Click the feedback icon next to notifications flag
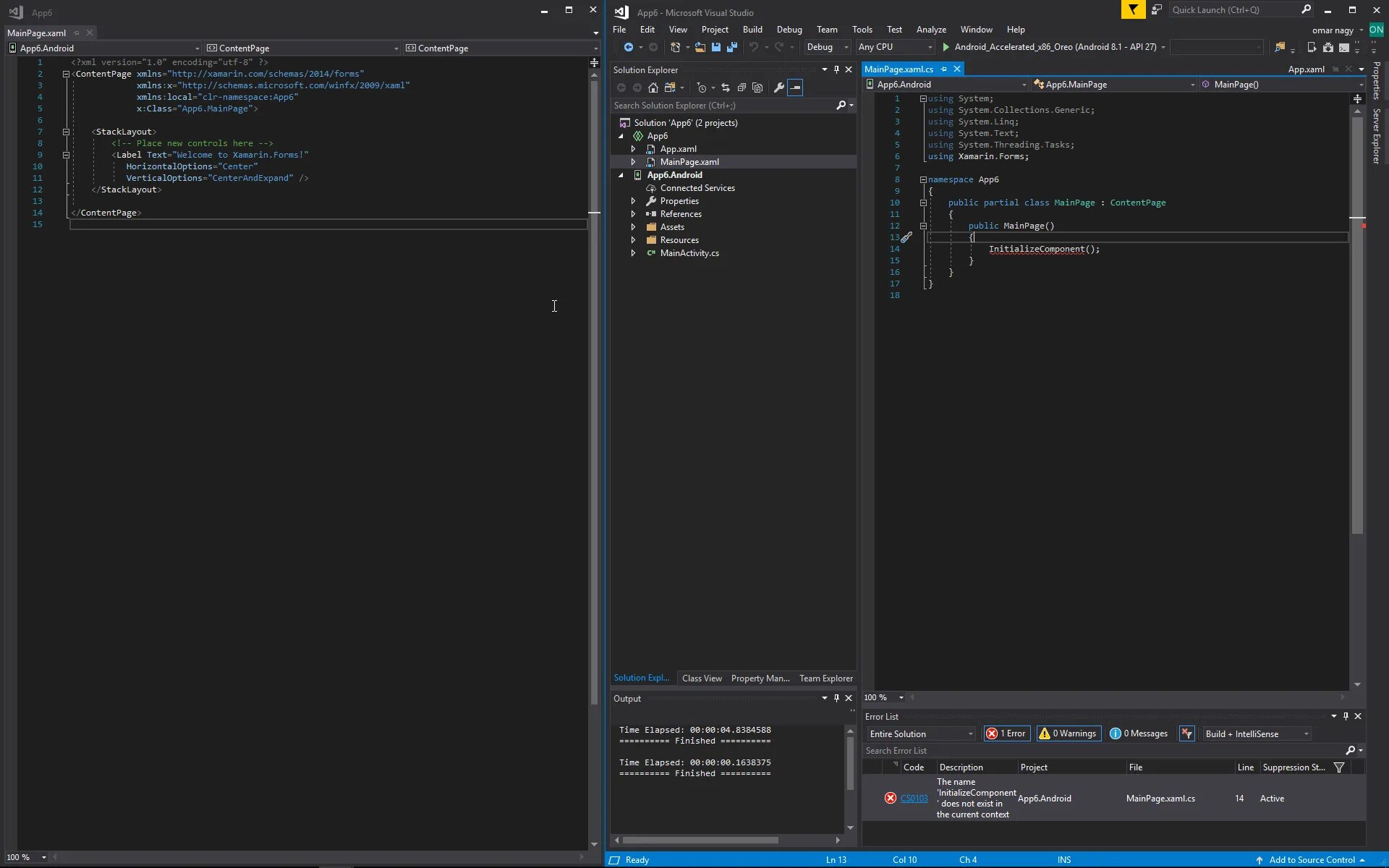 click(x=1157, y=9)
